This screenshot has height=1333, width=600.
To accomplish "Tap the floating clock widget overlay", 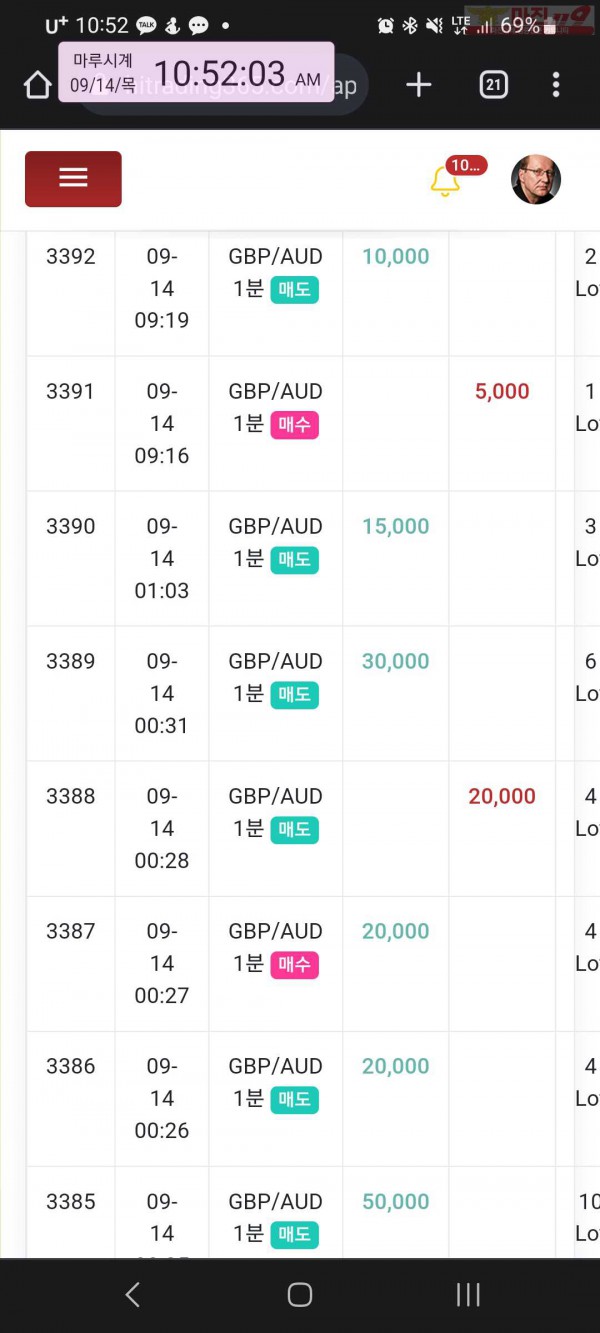I will (x=196, y=72).
